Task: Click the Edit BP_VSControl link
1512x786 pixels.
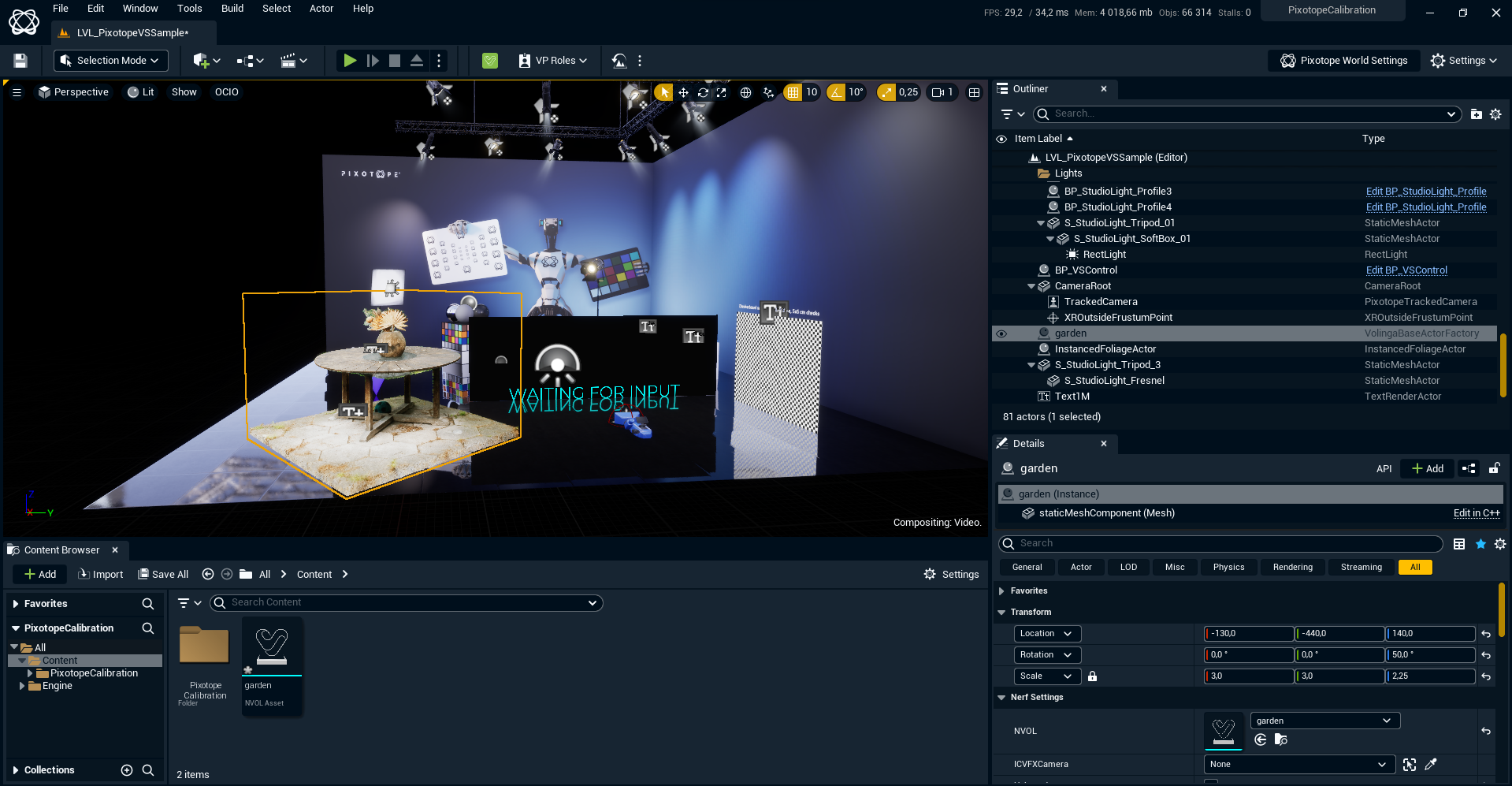Action: coord(1406,270)
